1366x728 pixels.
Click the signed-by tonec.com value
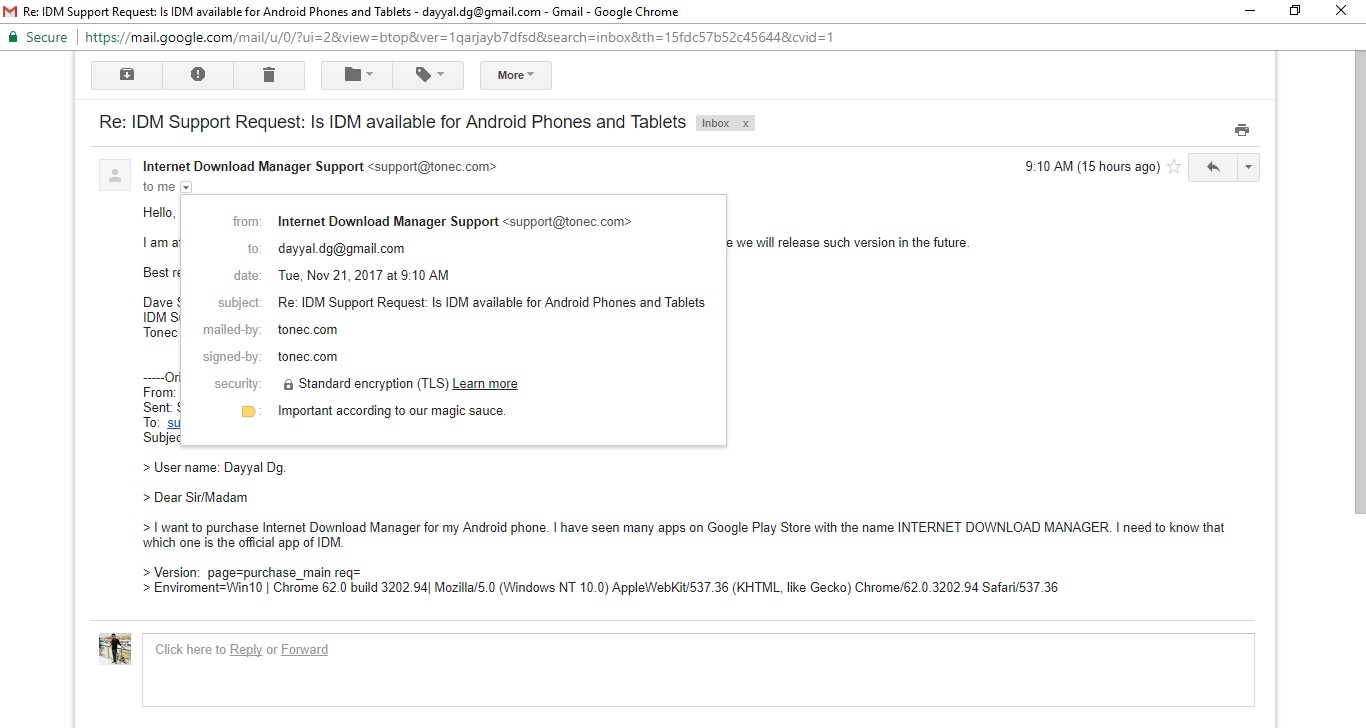pos(307,356)
